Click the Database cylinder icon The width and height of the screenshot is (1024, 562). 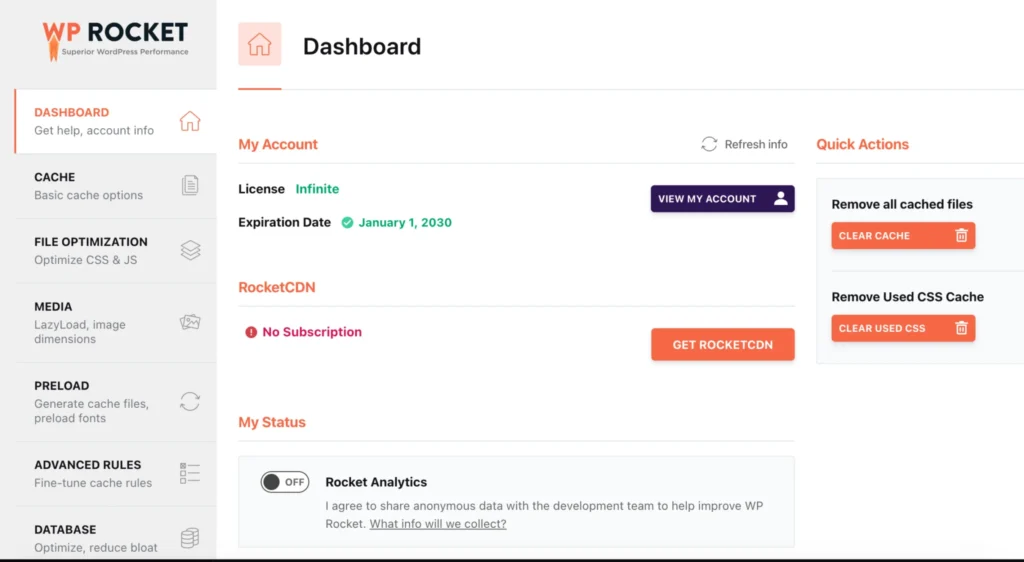point(190,538)
